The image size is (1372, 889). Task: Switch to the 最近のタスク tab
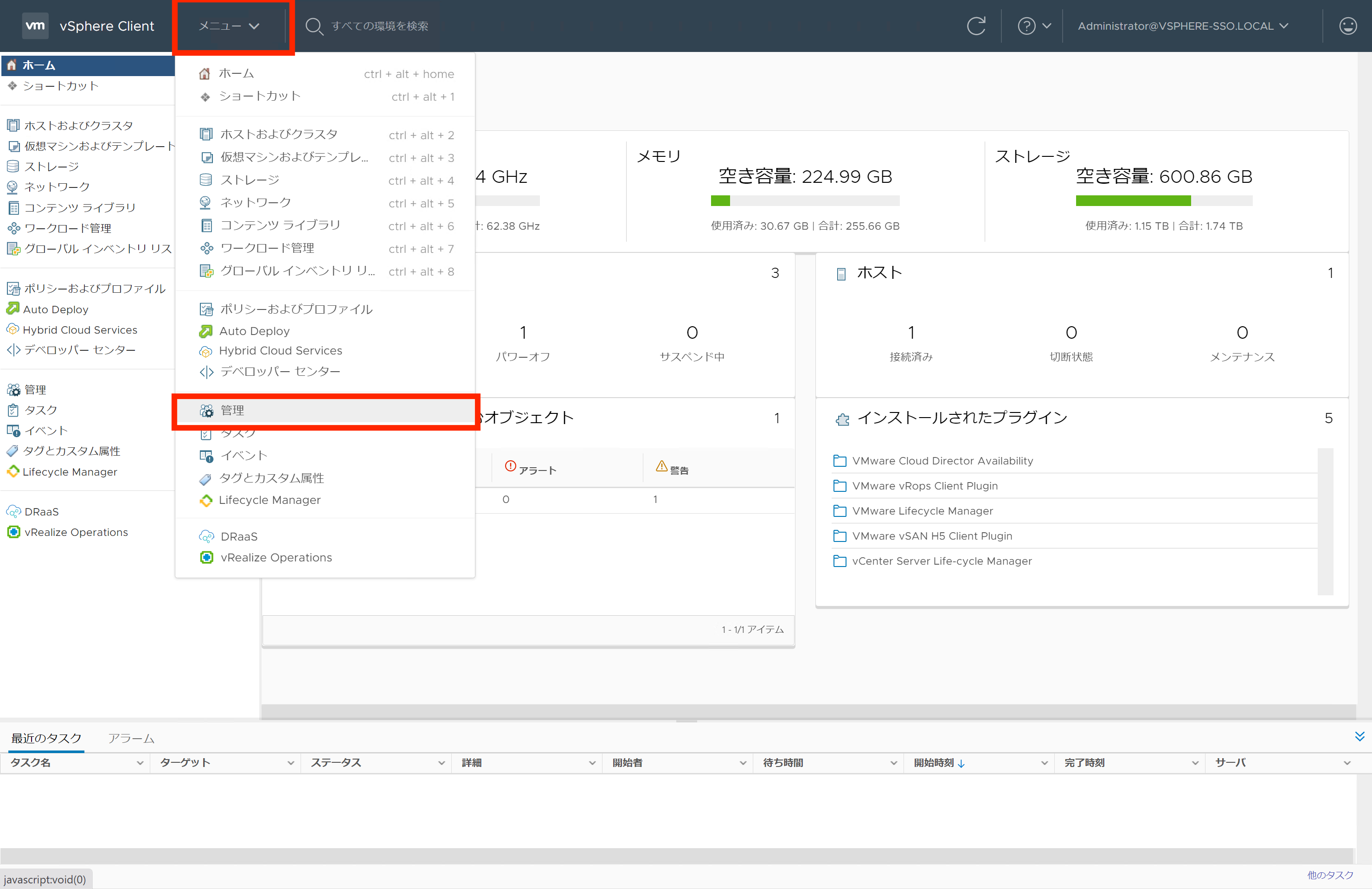pyautogui.click(x=46, y=739)
